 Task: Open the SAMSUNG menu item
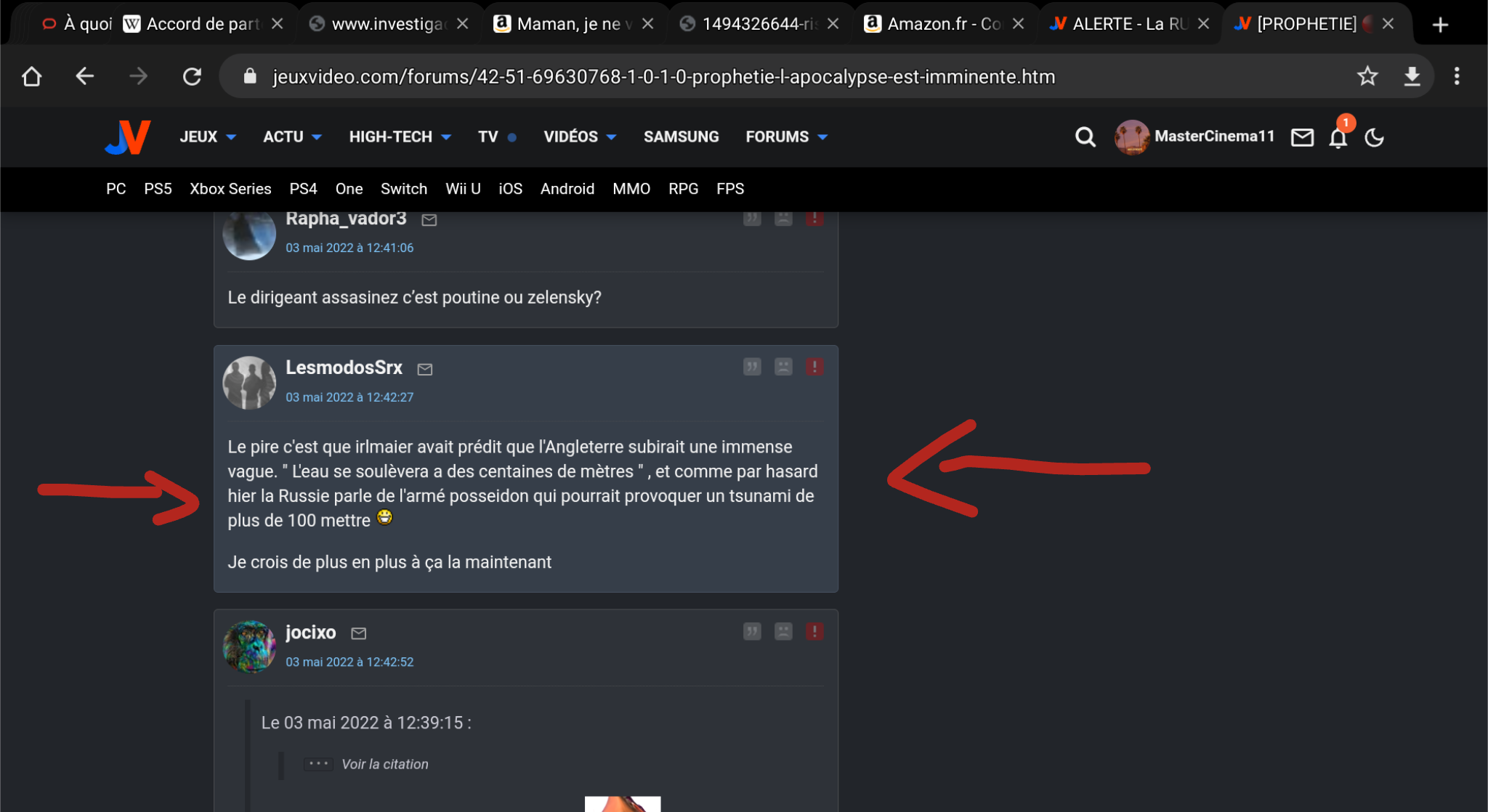(681, 137)
